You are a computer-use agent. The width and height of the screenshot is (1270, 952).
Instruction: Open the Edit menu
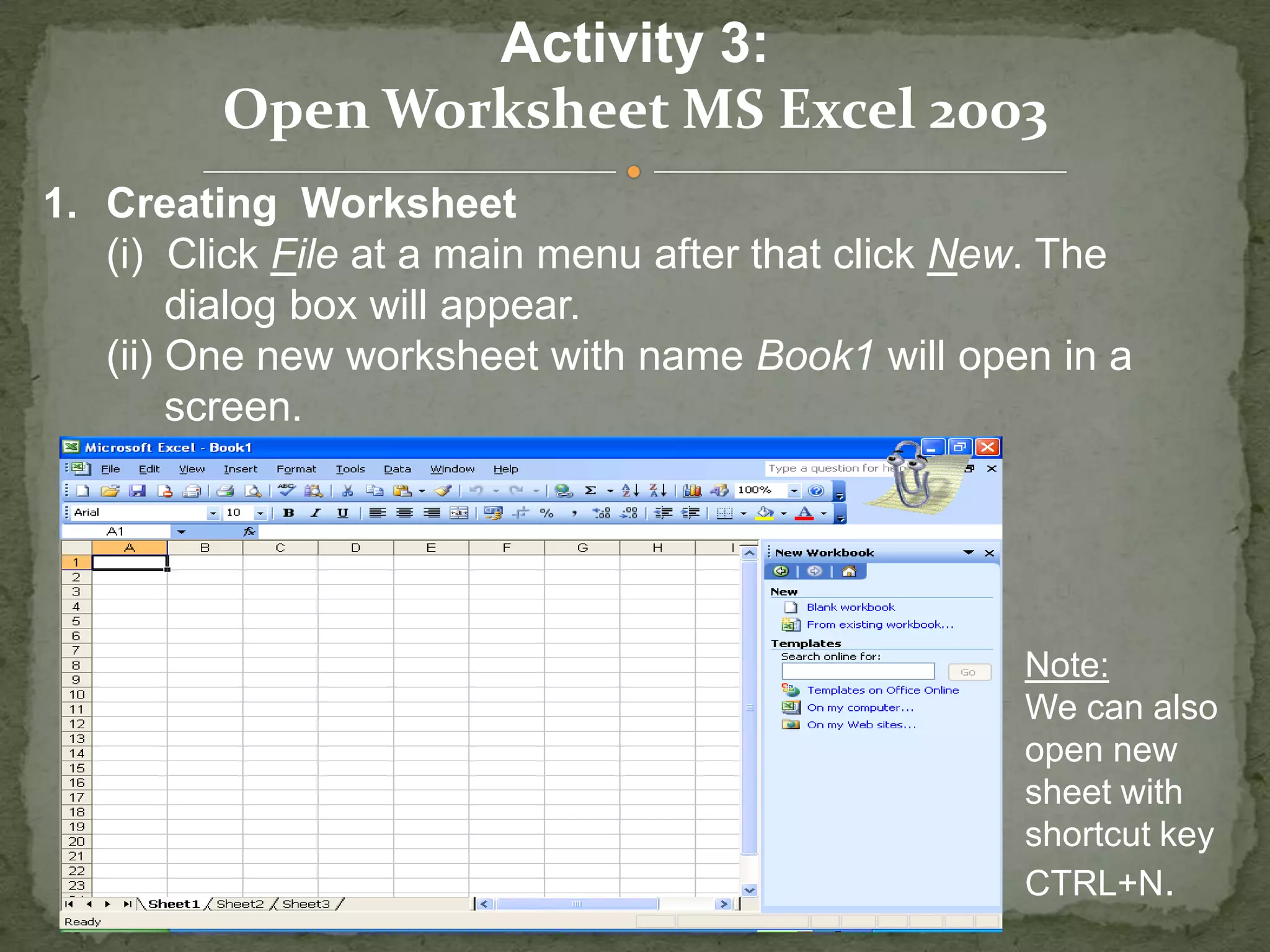(x=149, y=469)
